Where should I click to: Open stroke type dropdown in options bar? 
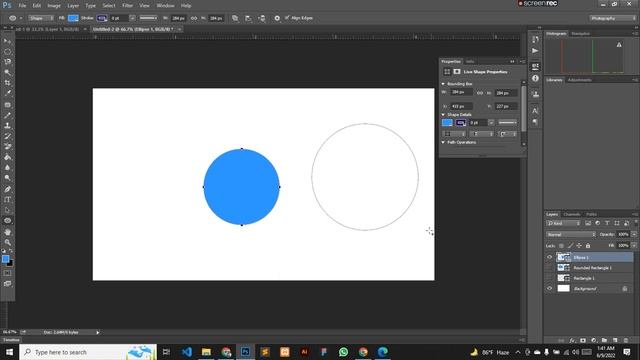point(148,18)
